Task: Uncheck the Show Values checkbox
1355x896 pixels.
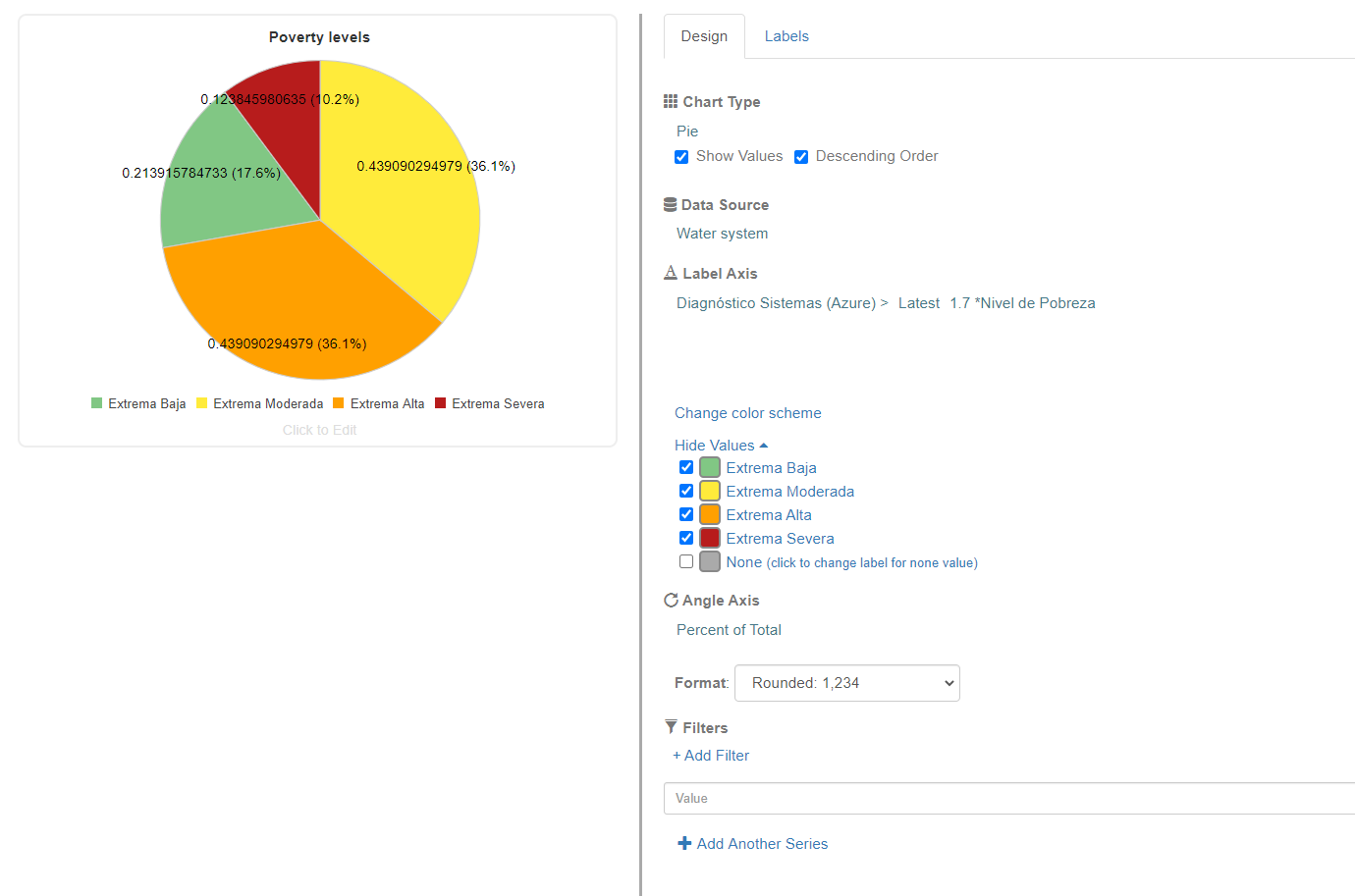Action: [681, 156]
